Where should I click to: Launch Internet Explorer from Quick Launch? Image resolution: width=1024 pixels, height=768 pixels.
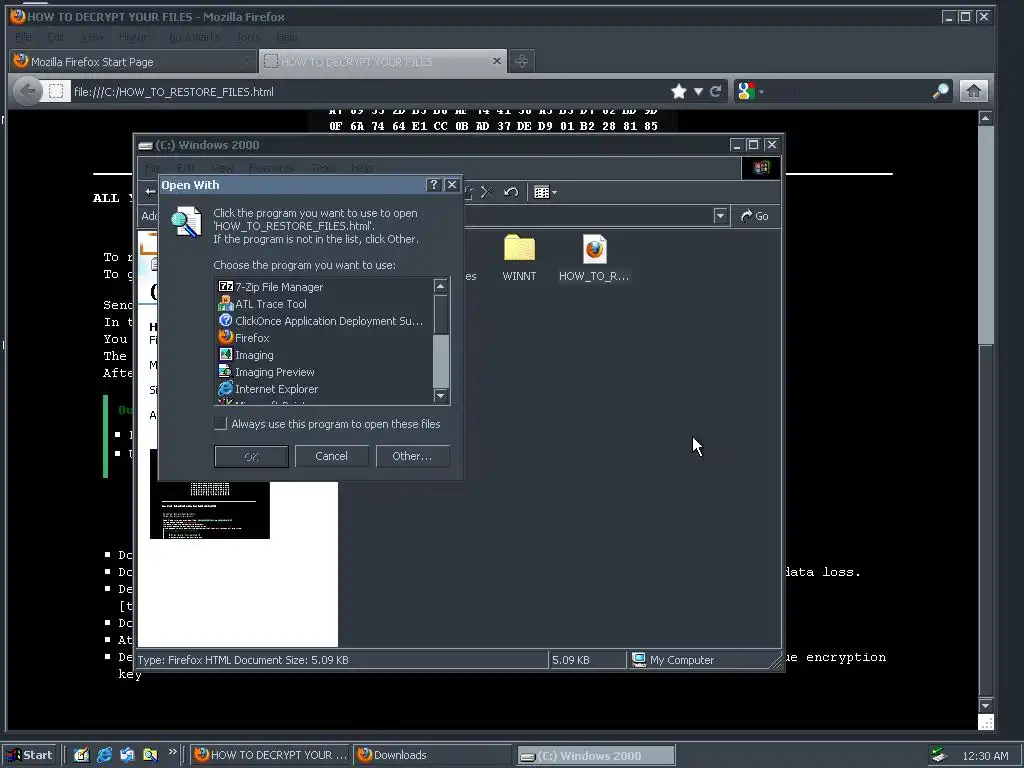[x=104, y=755]
